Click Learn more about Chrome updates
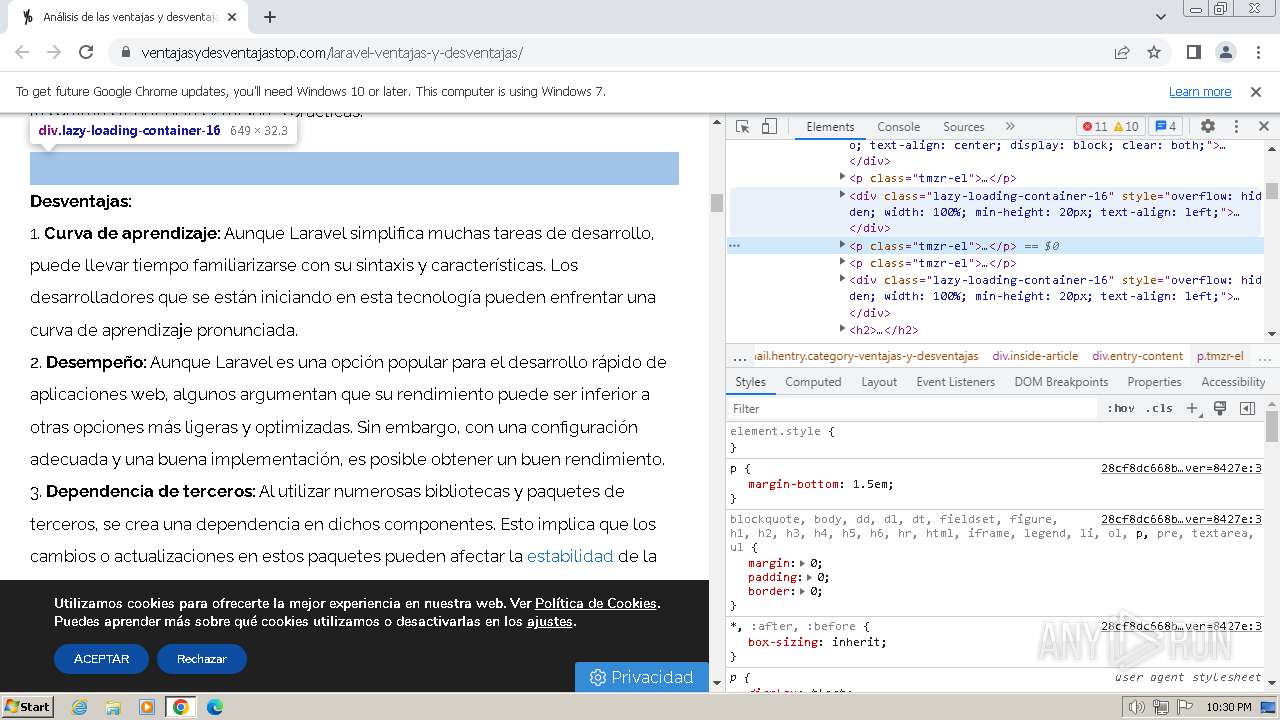This screenshot has height=720, width=1280. pos(1200,91)
